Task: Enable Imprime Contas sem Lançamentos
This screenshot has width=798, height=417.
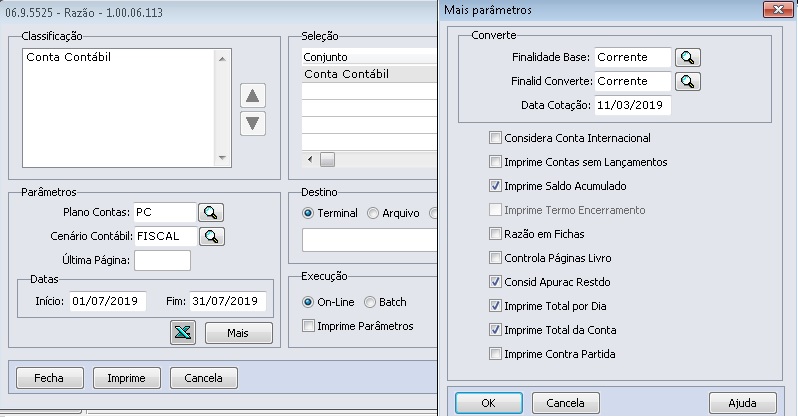Action: pos(495,162)
